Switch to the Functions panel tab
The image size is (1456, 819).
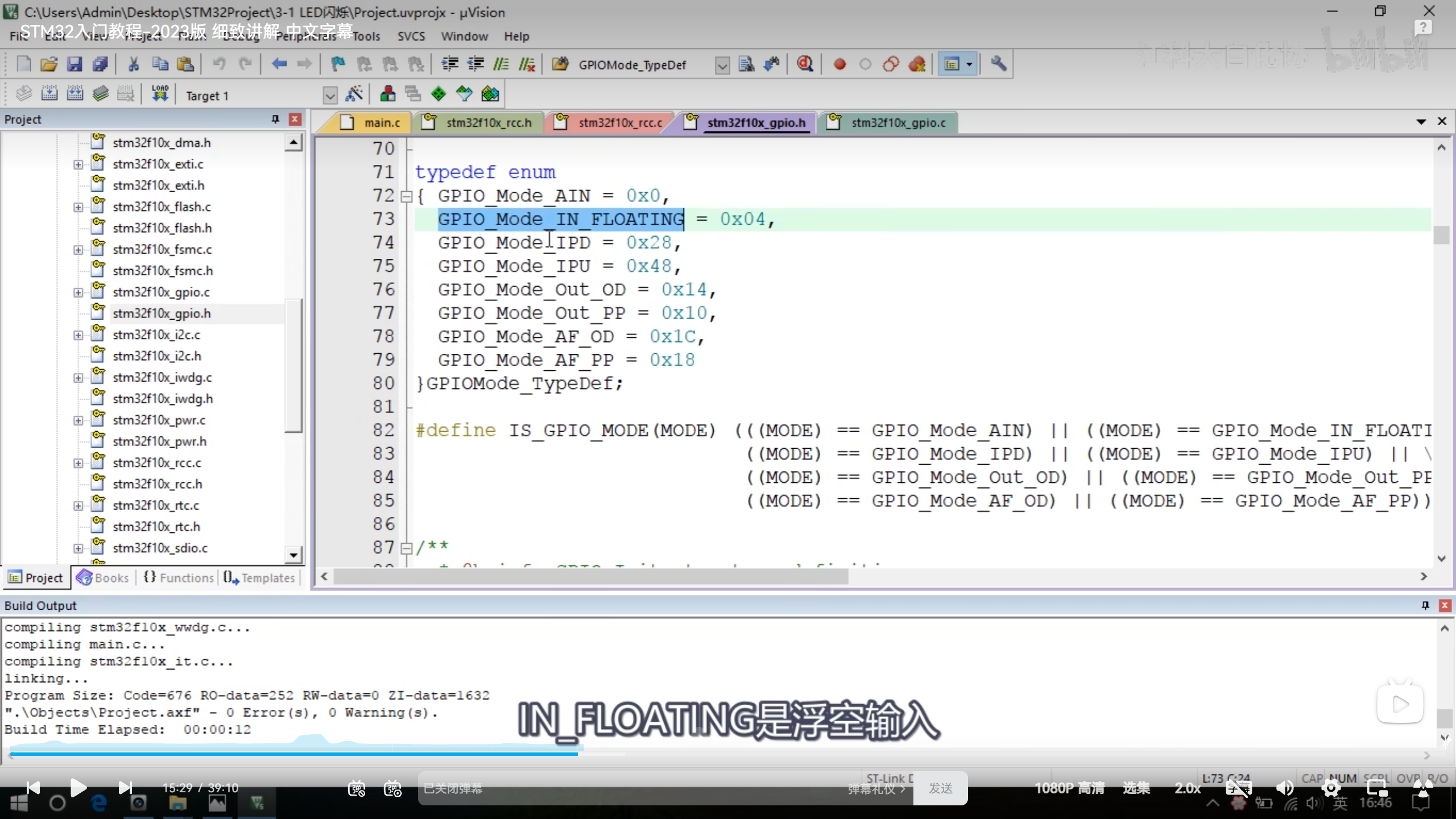(x=179, y=578)
